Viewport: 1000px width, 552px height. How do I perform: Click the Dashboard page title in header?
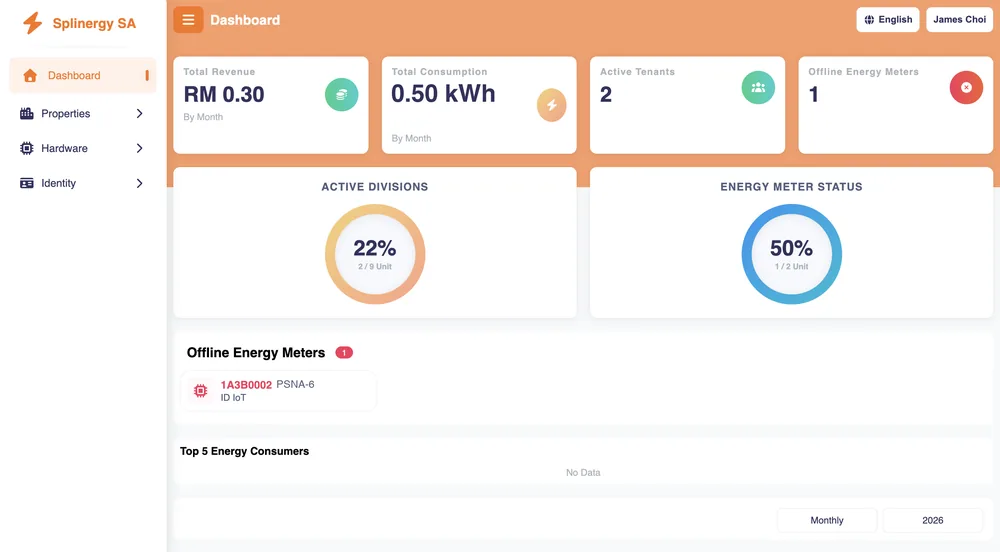click(x=245, y=20)
